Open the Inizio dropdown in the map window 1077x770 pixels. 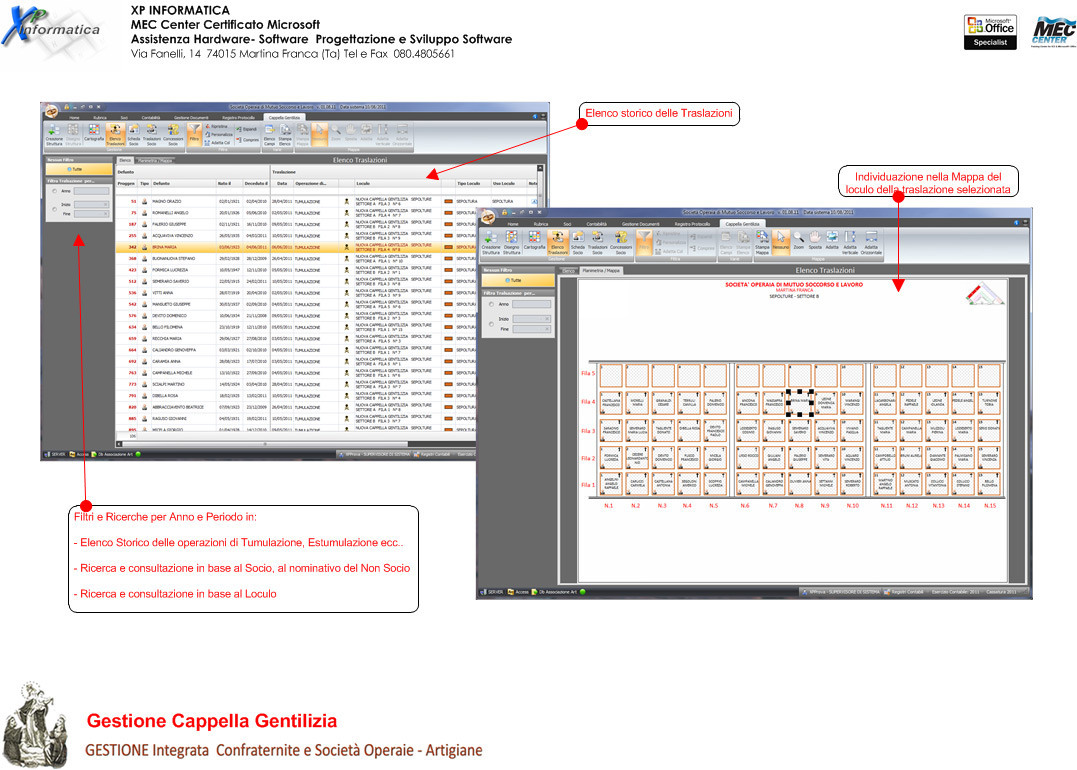531,318
